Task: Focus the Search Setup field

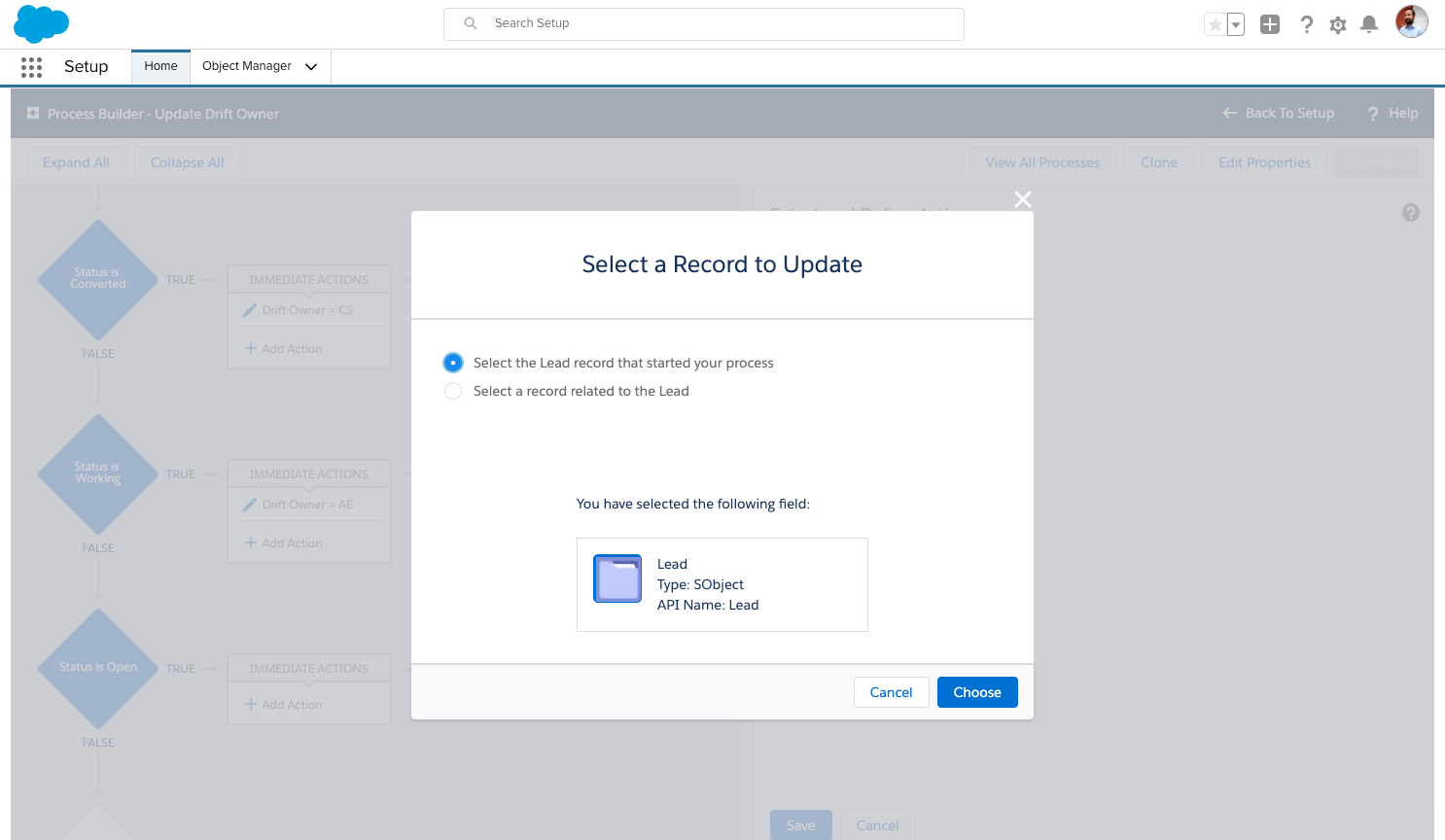Action: (x=704, y=24)
